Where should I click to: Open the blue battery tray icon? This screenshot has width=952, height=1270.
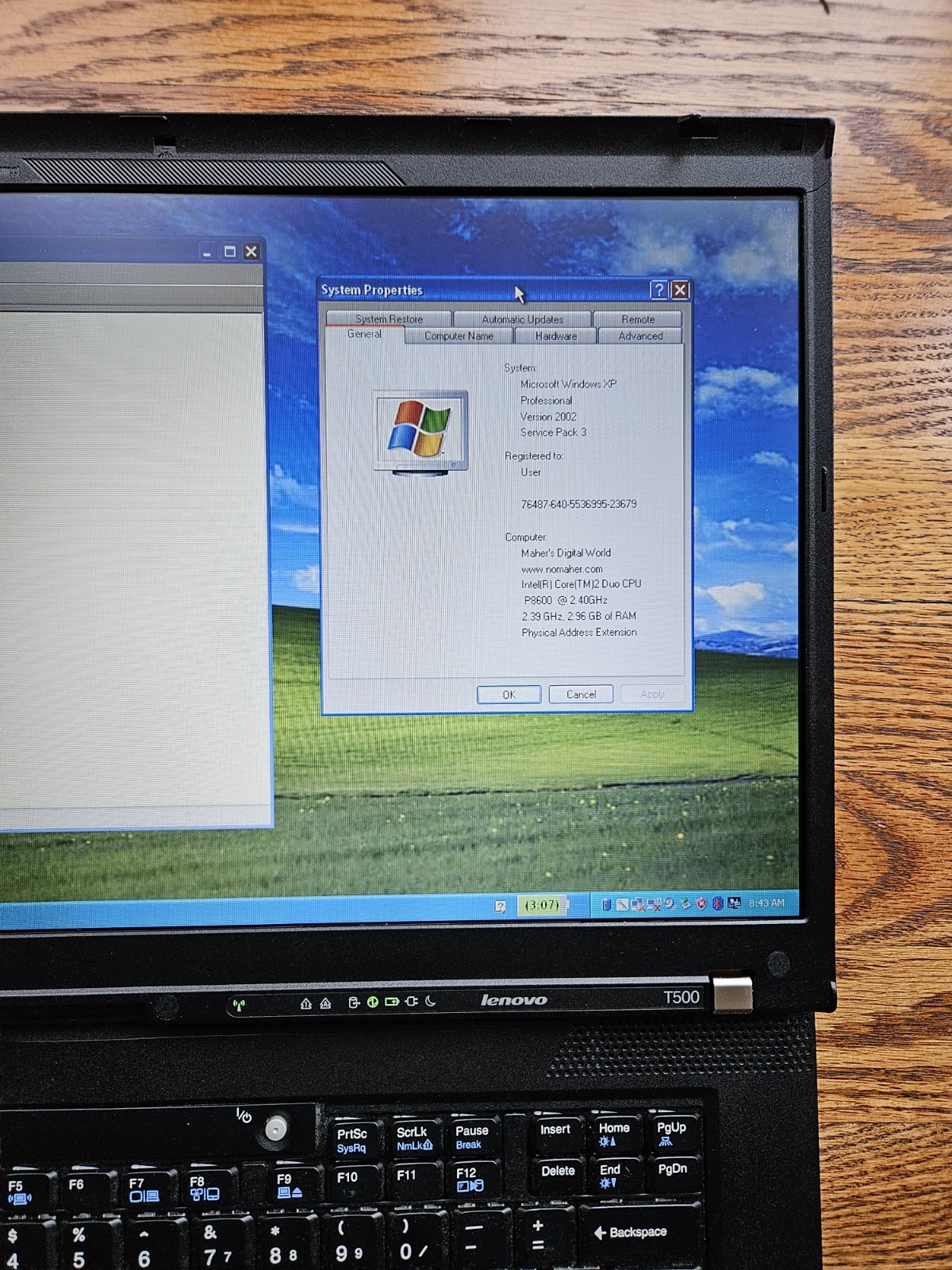[x=606, y=904]
